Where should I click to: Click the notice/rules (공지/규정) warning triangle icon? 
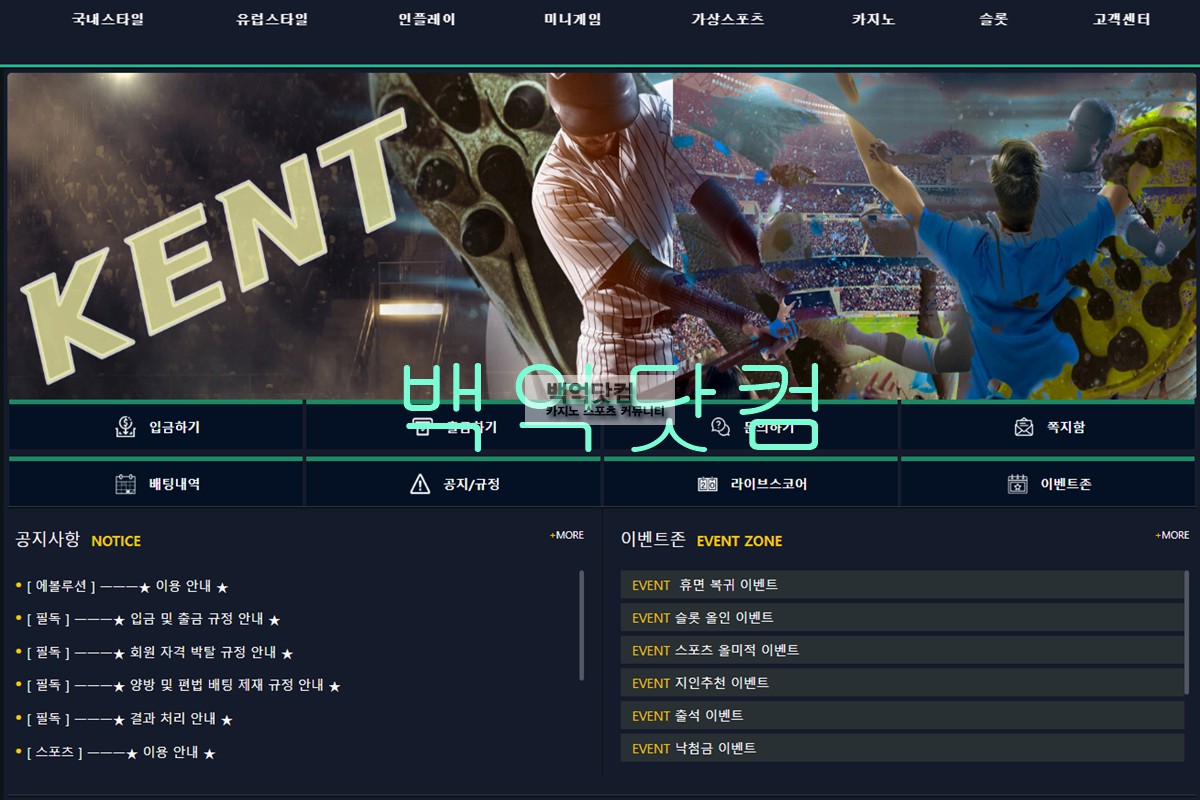(420, 484)
